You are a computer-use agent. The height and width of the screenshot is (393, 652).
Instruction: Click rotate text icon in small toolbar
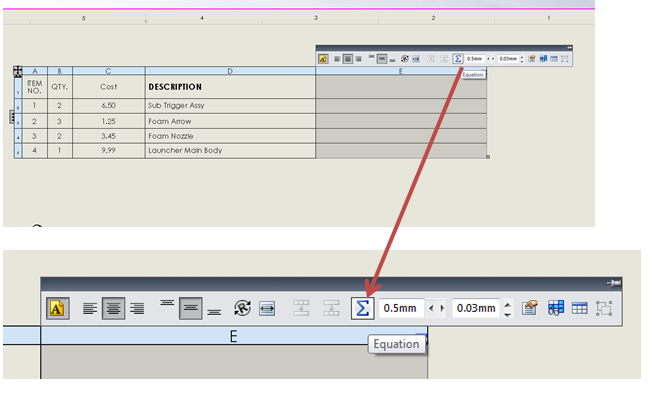coord(405,59)
